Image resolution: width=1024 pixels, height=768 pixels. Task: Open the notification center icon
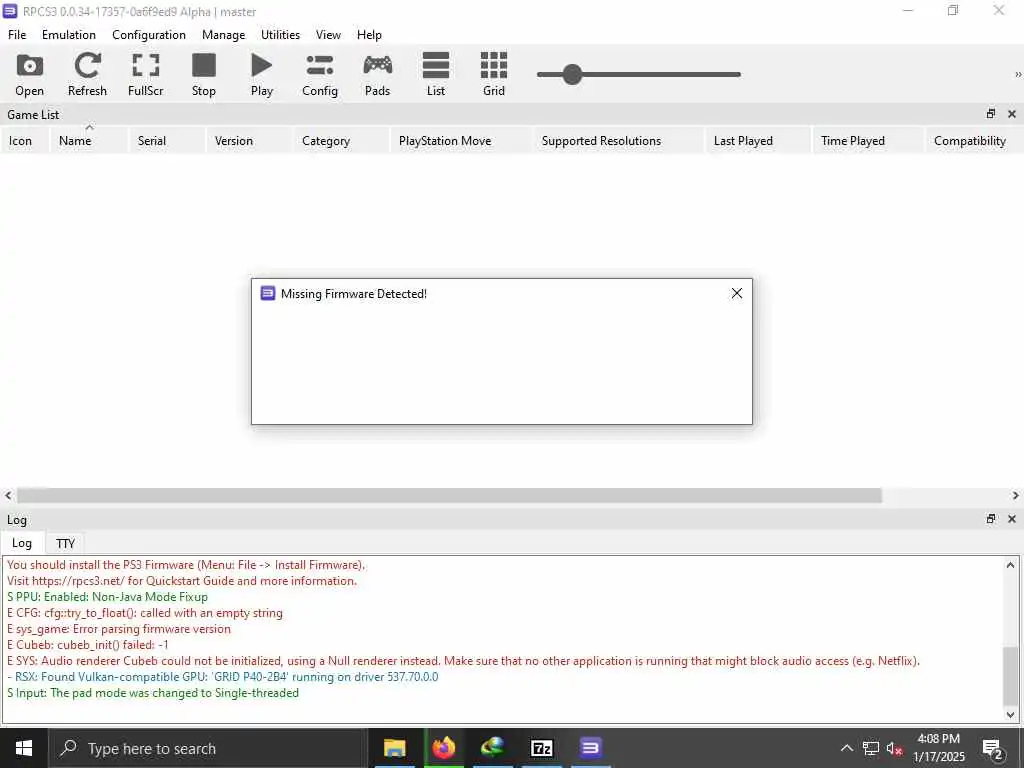(x=993, y=748)
